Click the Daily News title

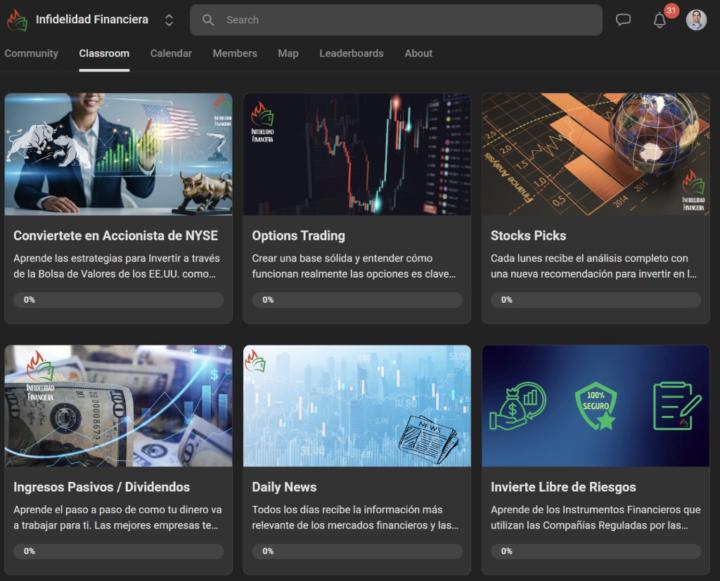tap(284, 487)
